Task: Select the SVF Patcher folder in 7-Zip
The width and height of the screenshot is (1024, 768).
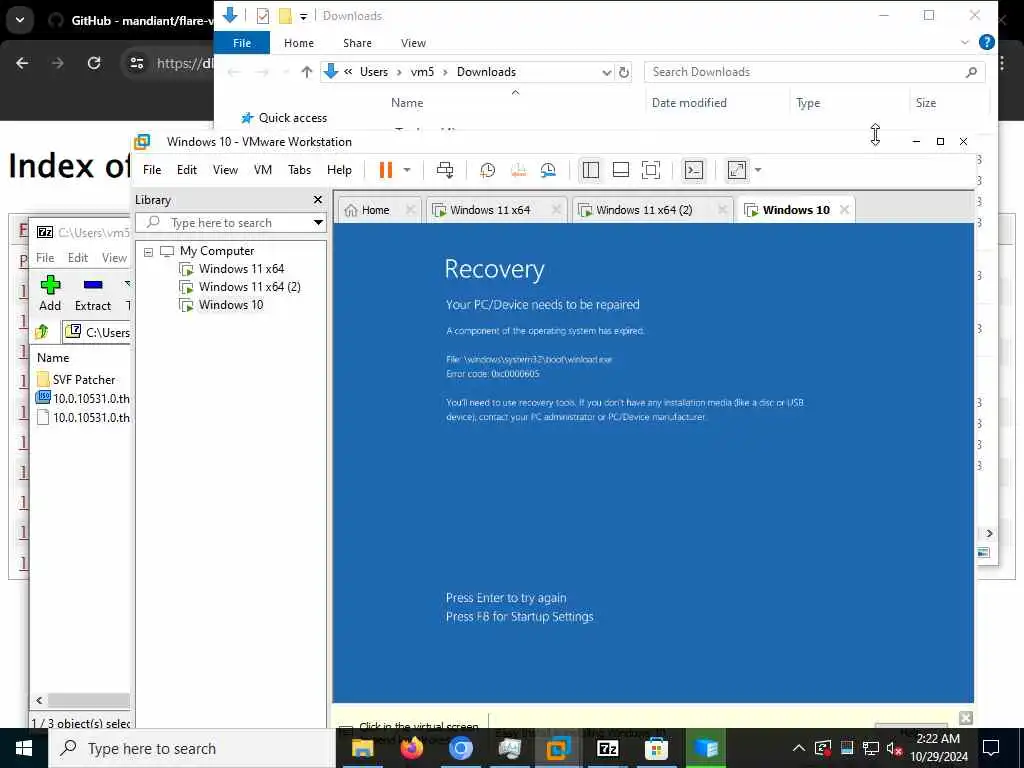Action: pyautogui.click(x=84, y=379)
